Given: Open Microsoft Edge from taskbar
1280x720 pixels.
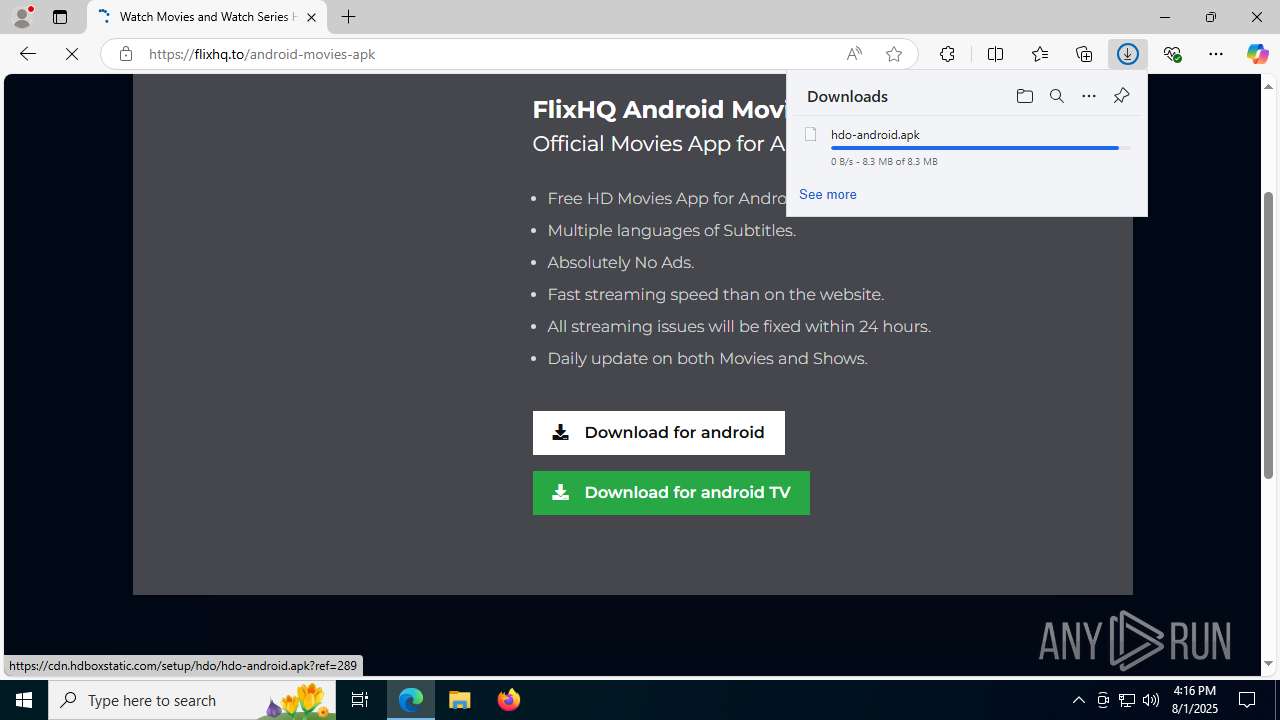Looking at the screenshot, I should click(x=411, y=700).
